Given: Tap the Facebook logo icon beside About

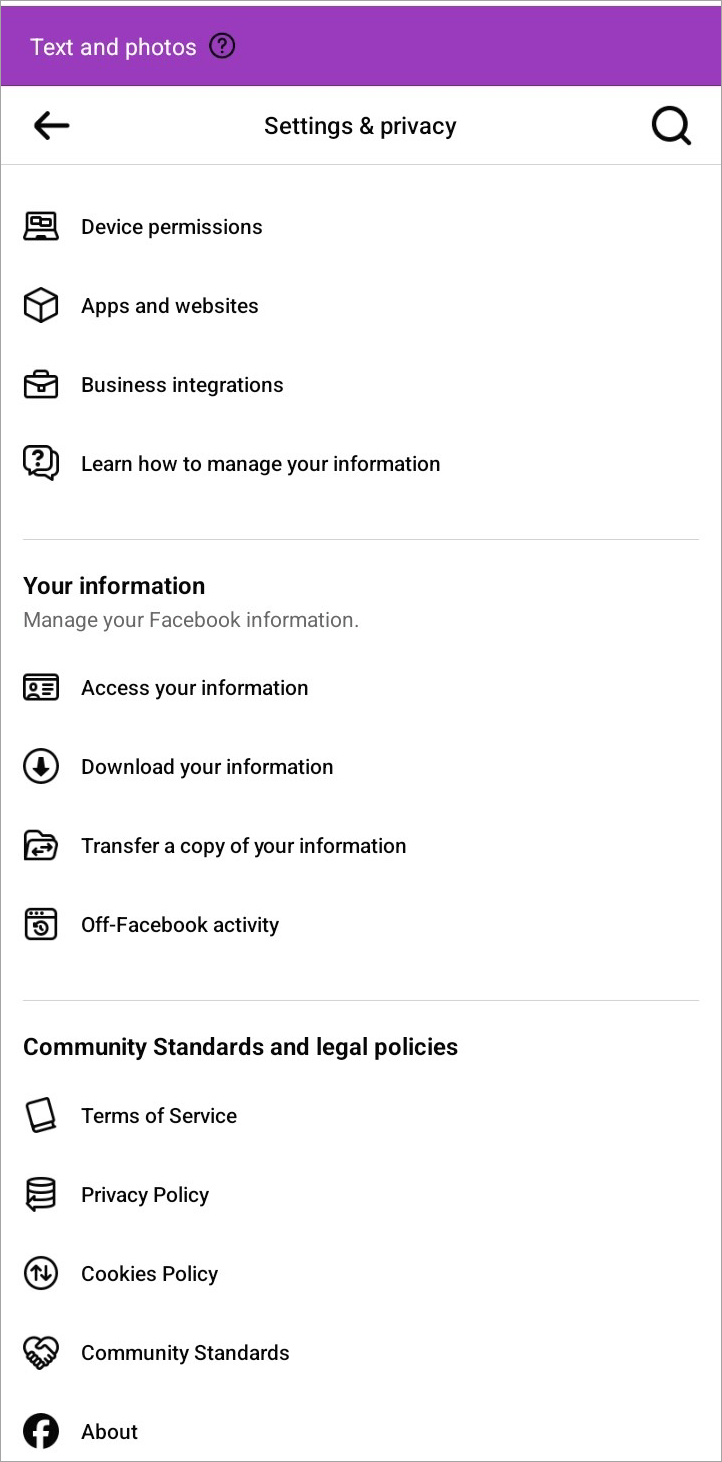Looking at the screenshot, I should tap(41, 1432).
